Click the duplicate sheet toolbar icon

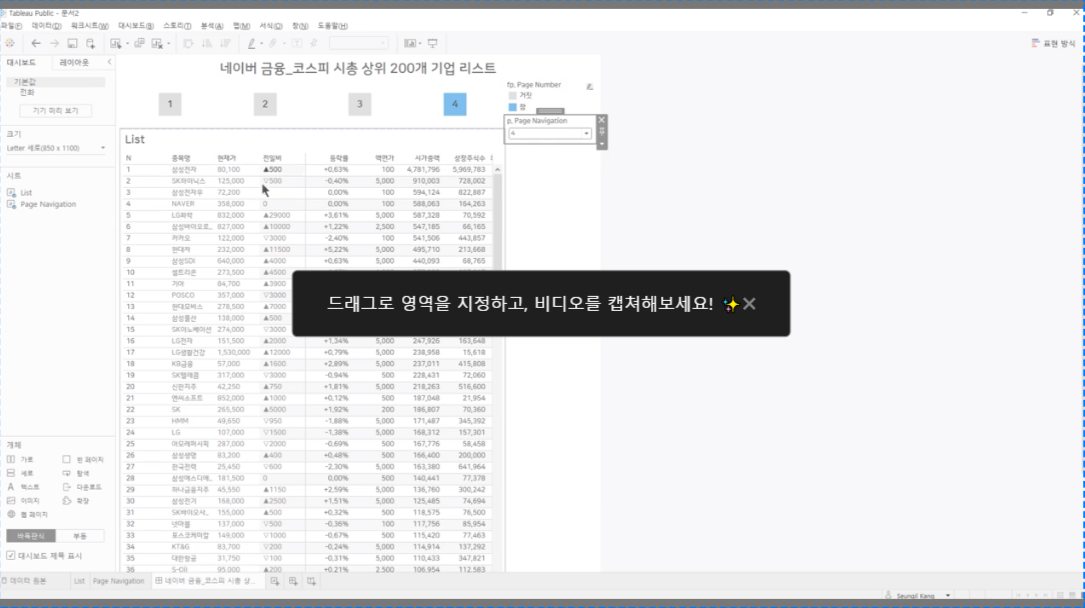pos(139,43)
